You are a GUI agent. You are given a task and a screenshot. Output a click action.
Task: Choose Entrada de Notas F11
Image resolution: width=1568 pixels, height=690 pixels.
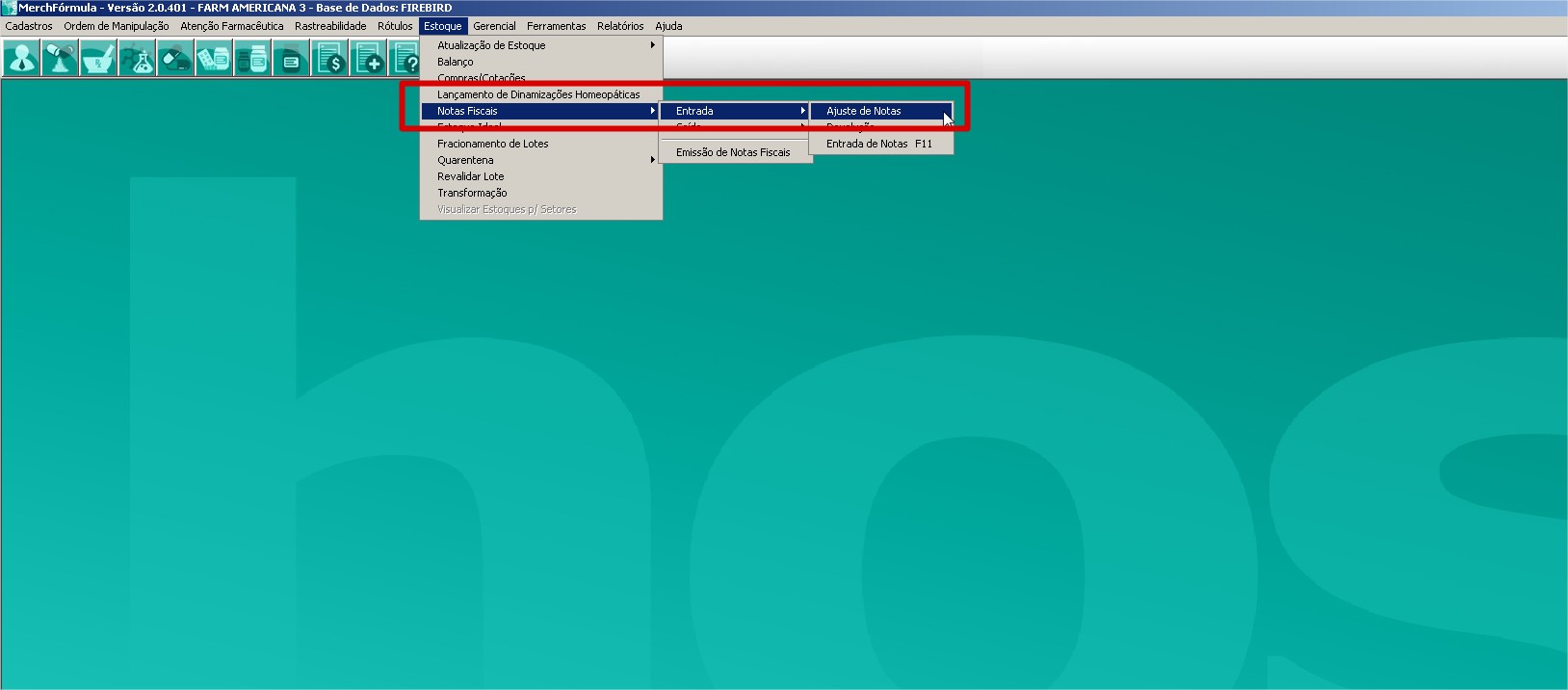click(x=878, y=144)
